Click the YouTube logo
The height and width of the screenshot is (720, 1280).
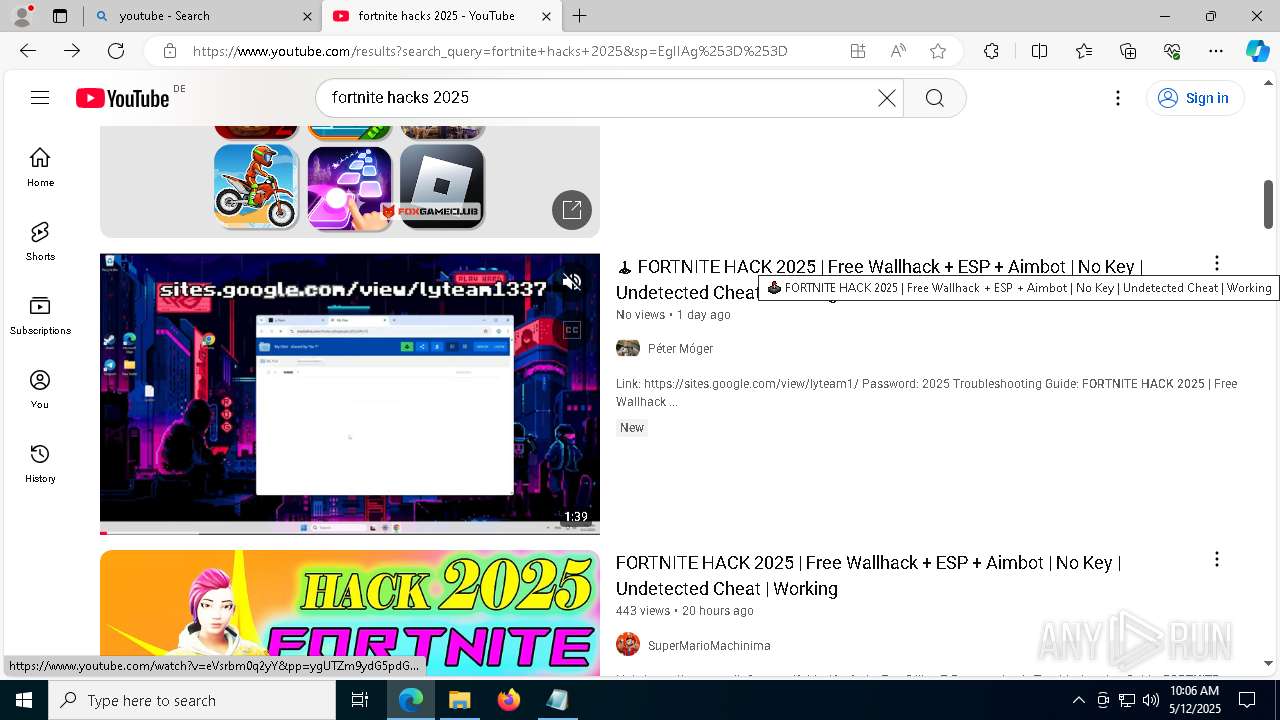(x=123, y=98)
